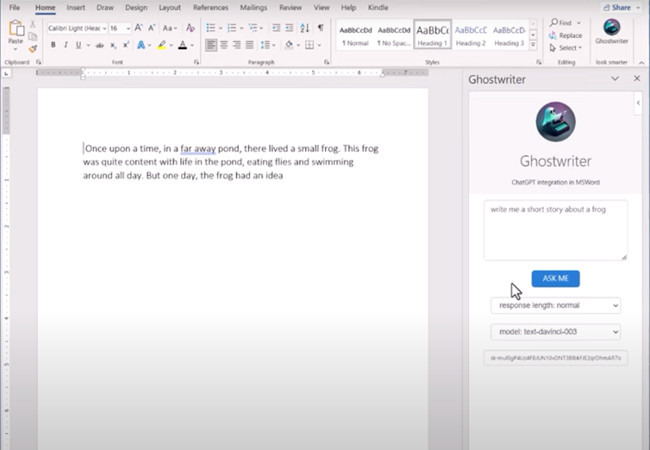
Task: Click the Numbering list icon
Action: click(x=232, y=28)
